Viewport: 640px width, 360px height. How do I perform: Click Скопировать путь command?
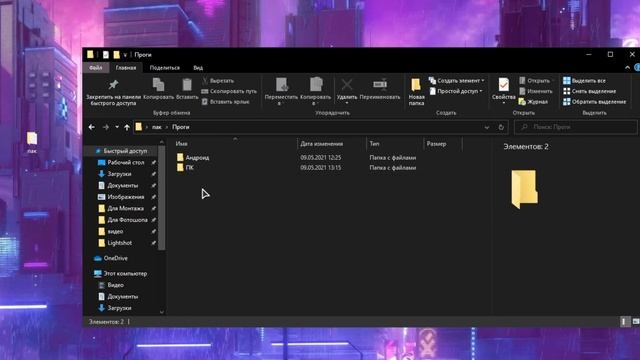click(229, 91)
